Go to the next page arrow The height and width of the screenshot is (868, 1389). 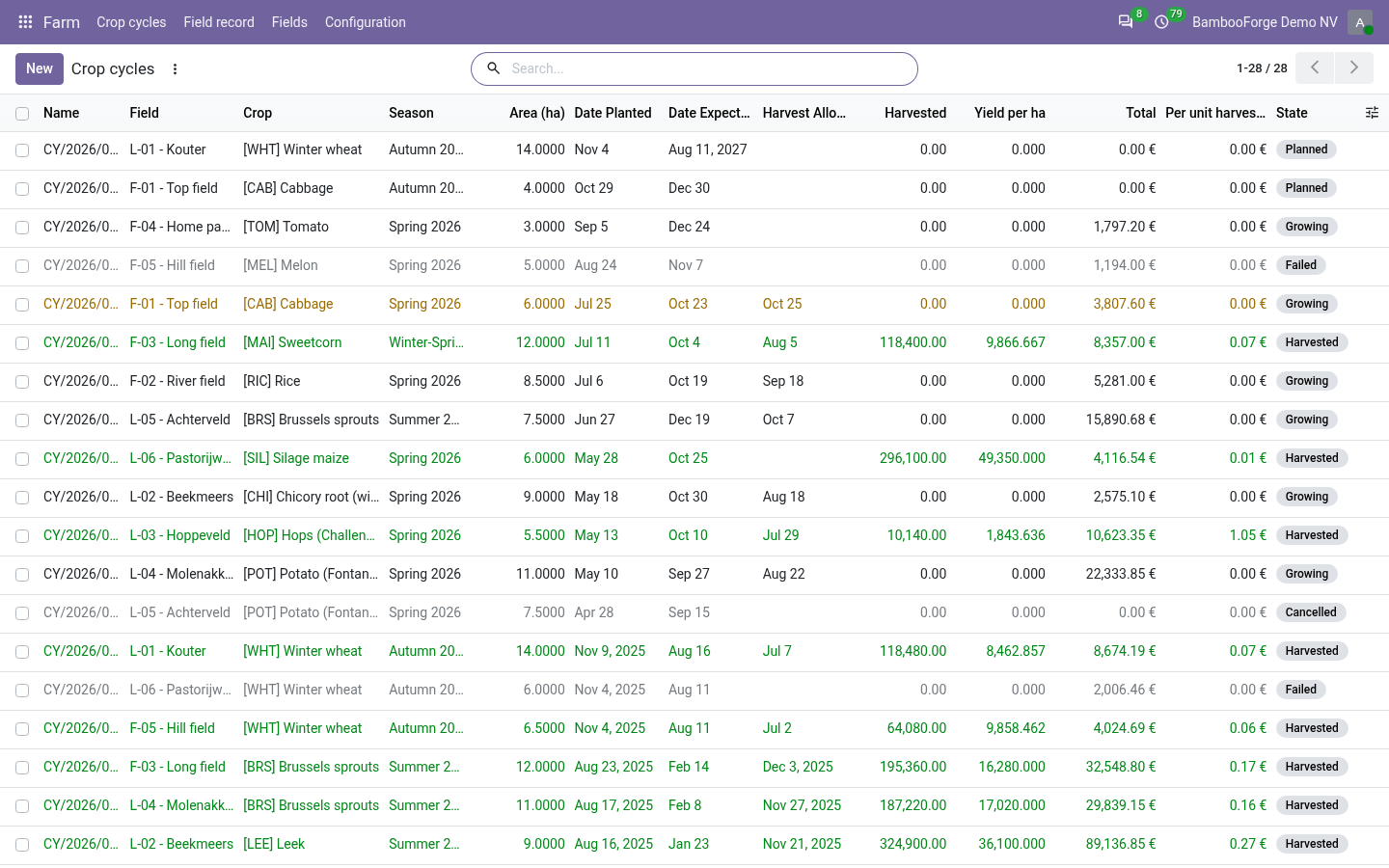point(1354,68)
